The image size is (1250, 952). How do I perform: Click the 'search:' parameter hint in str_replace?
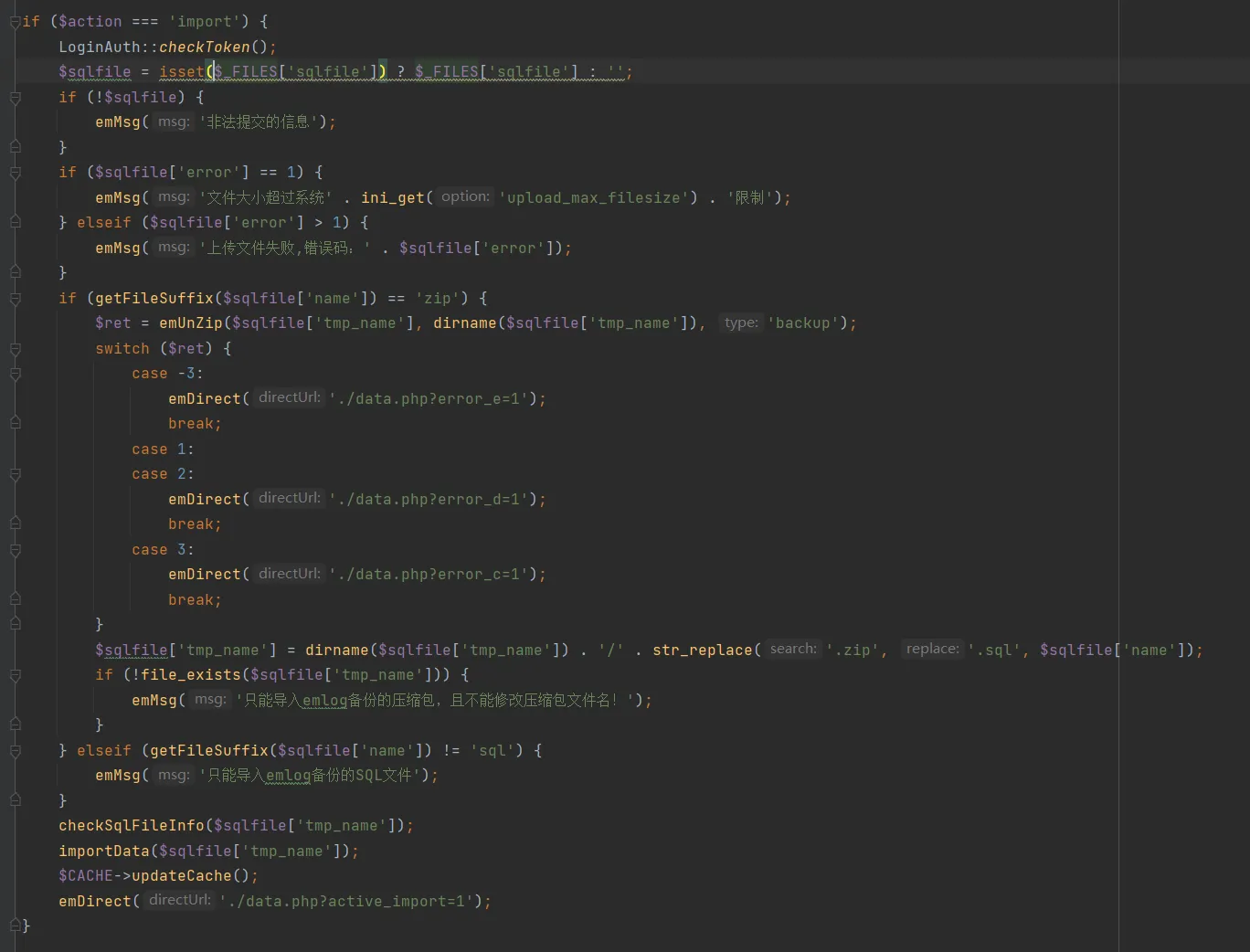[x=792, y=650]
